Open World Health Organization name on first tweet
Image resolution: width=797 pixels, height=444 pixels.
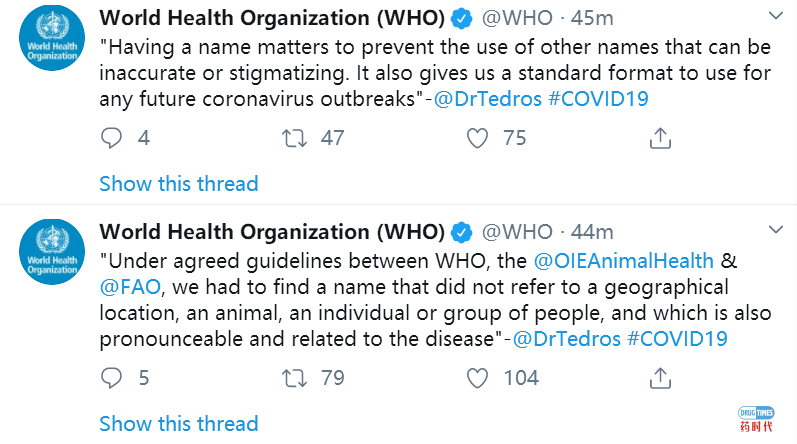click(272, 18)
